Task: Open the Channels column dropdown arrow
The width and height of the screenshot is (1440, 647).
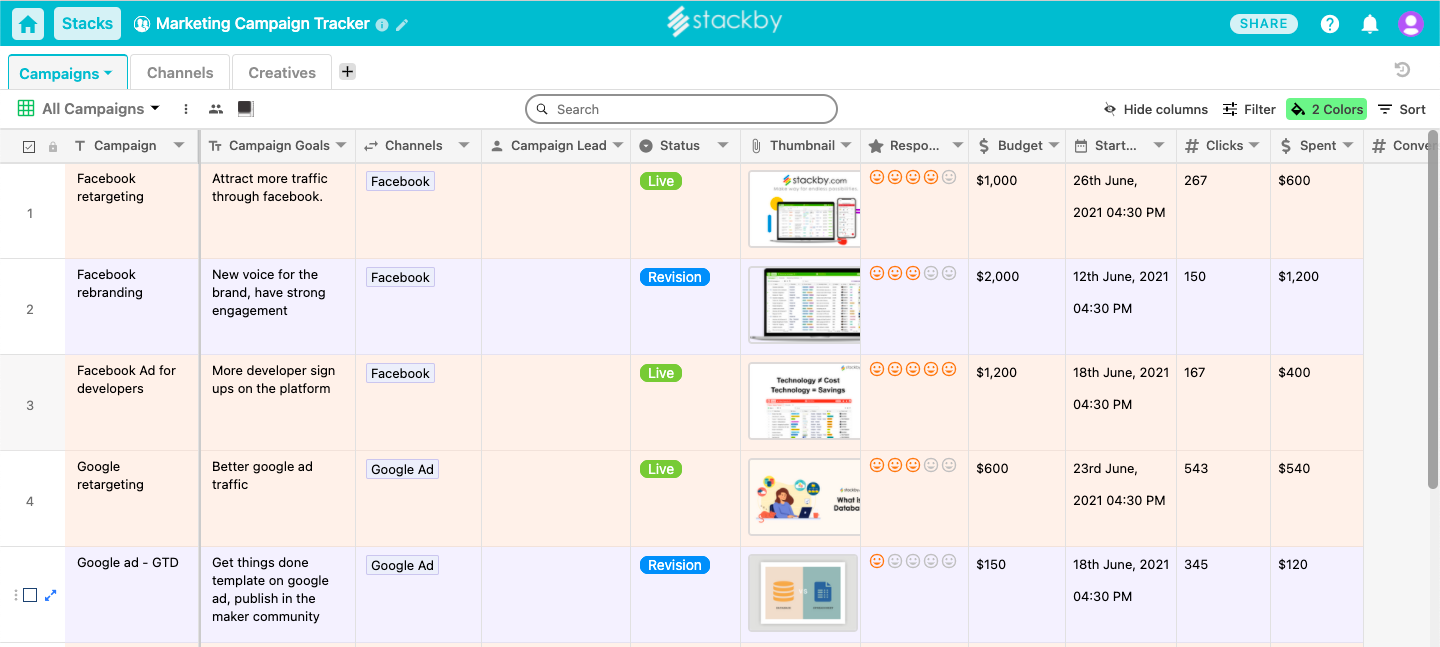Action: 464,146
